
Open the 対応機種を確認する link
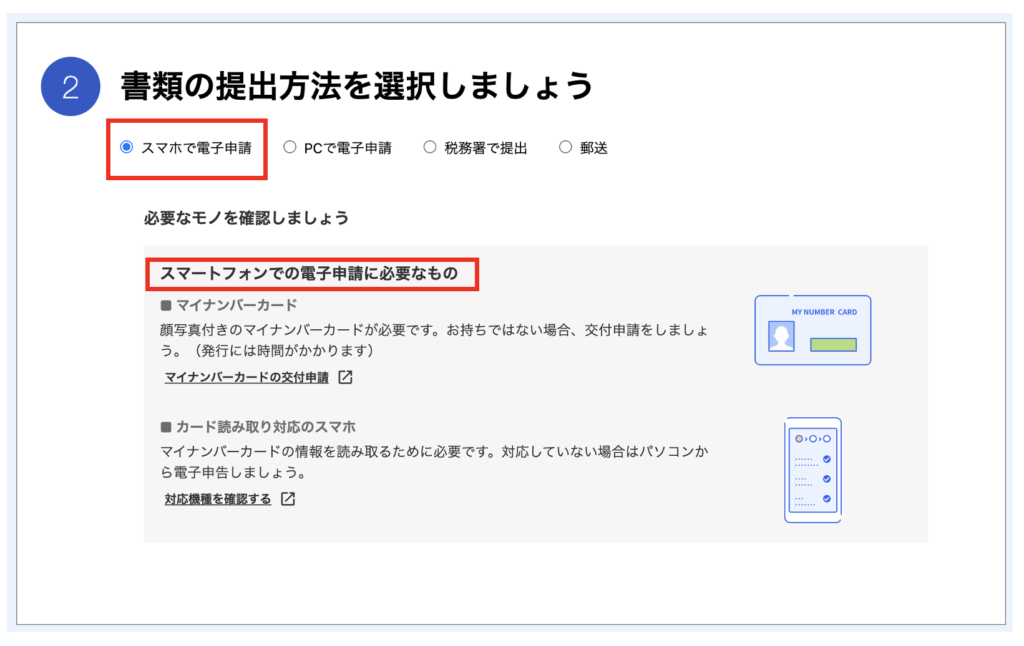click(218, 499)
